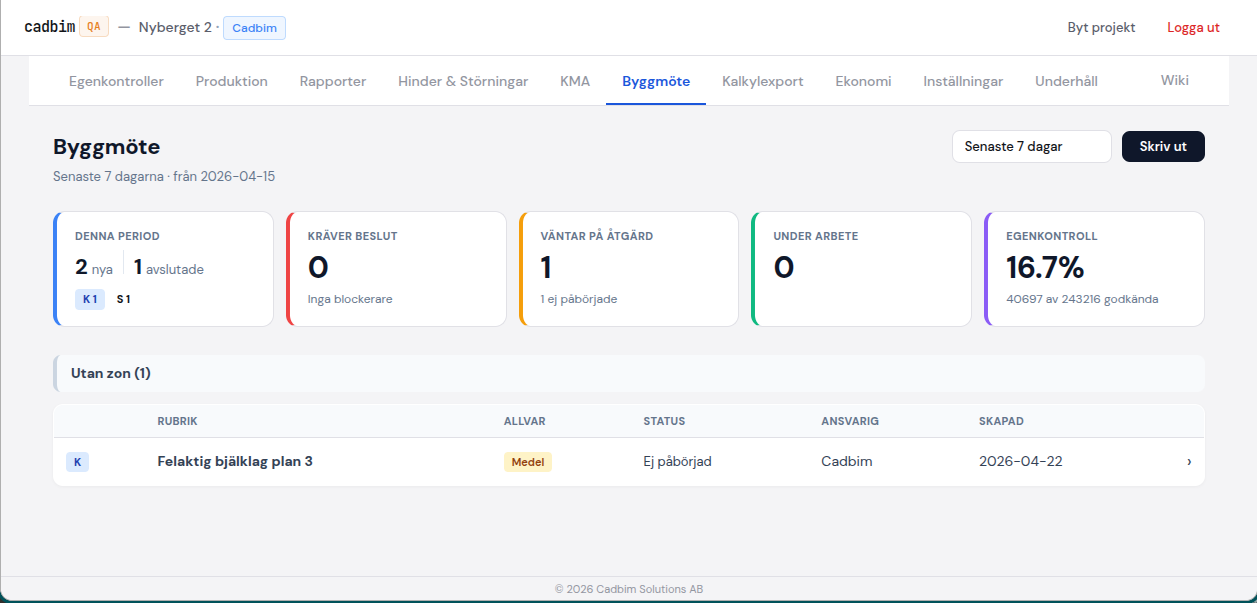Screen dimensions: 1257x603
Task: Click the Medel severity badge
Action: (x=527, y=462)
